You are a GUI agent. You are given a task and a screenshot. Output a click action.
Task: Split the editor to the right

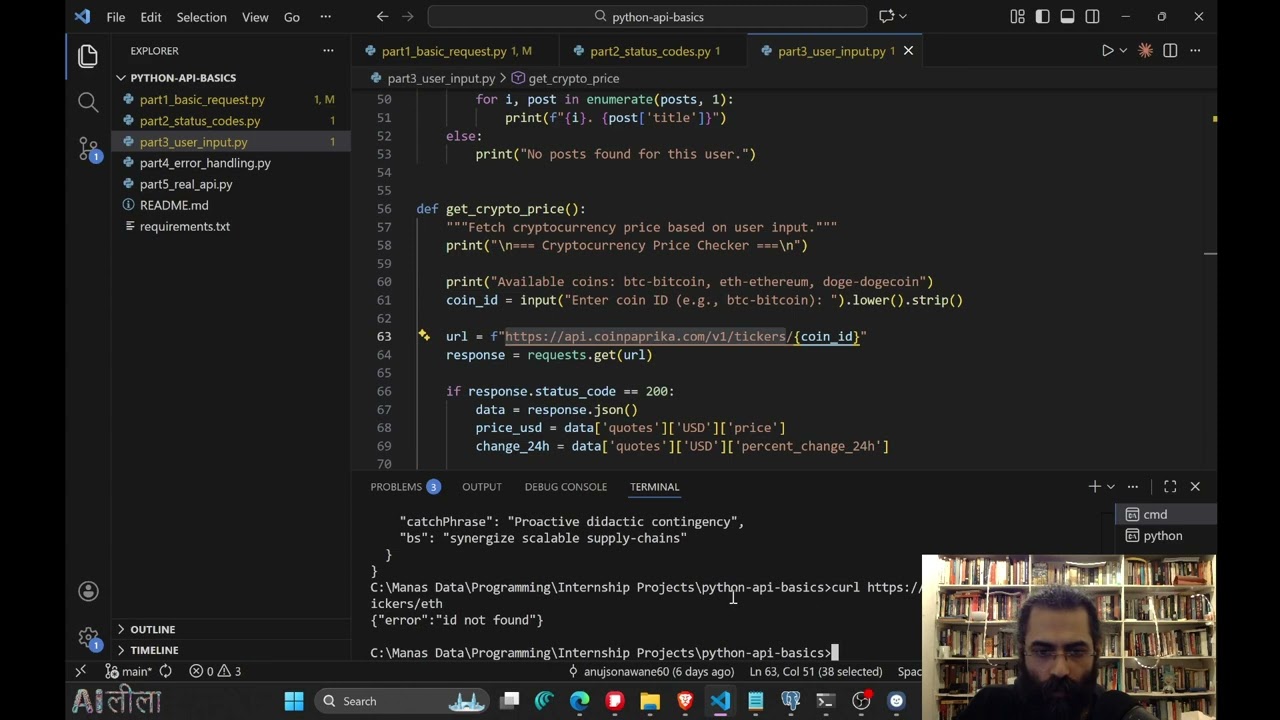coord(1170,50)
